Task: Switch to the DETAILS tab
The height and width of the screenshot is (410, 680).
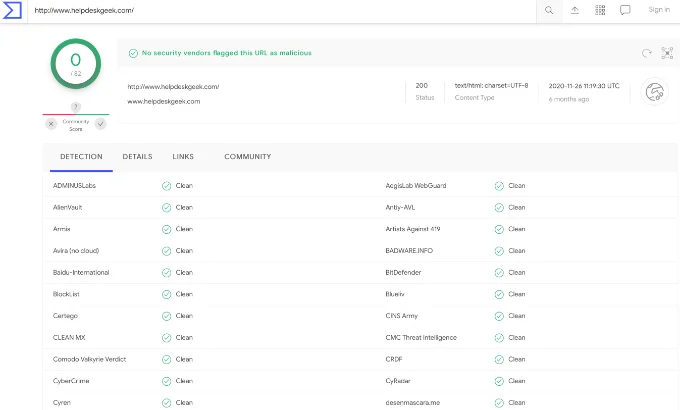Action: (x=137, y=157)
